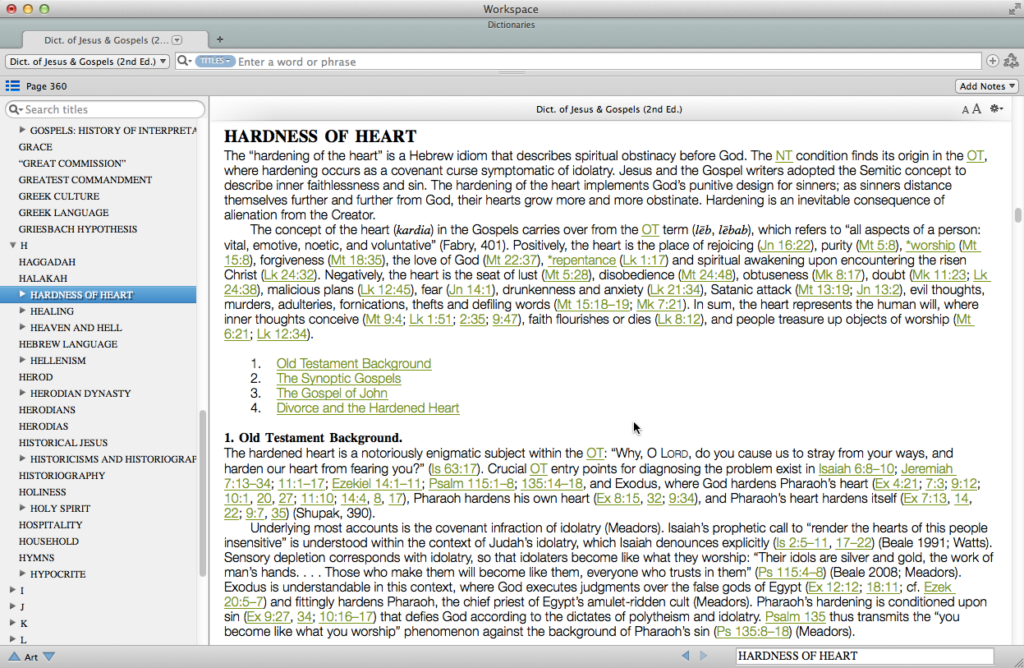1024x668 pixels.
Task: Click the user notes icon at top right
Action: point(1013,61)
